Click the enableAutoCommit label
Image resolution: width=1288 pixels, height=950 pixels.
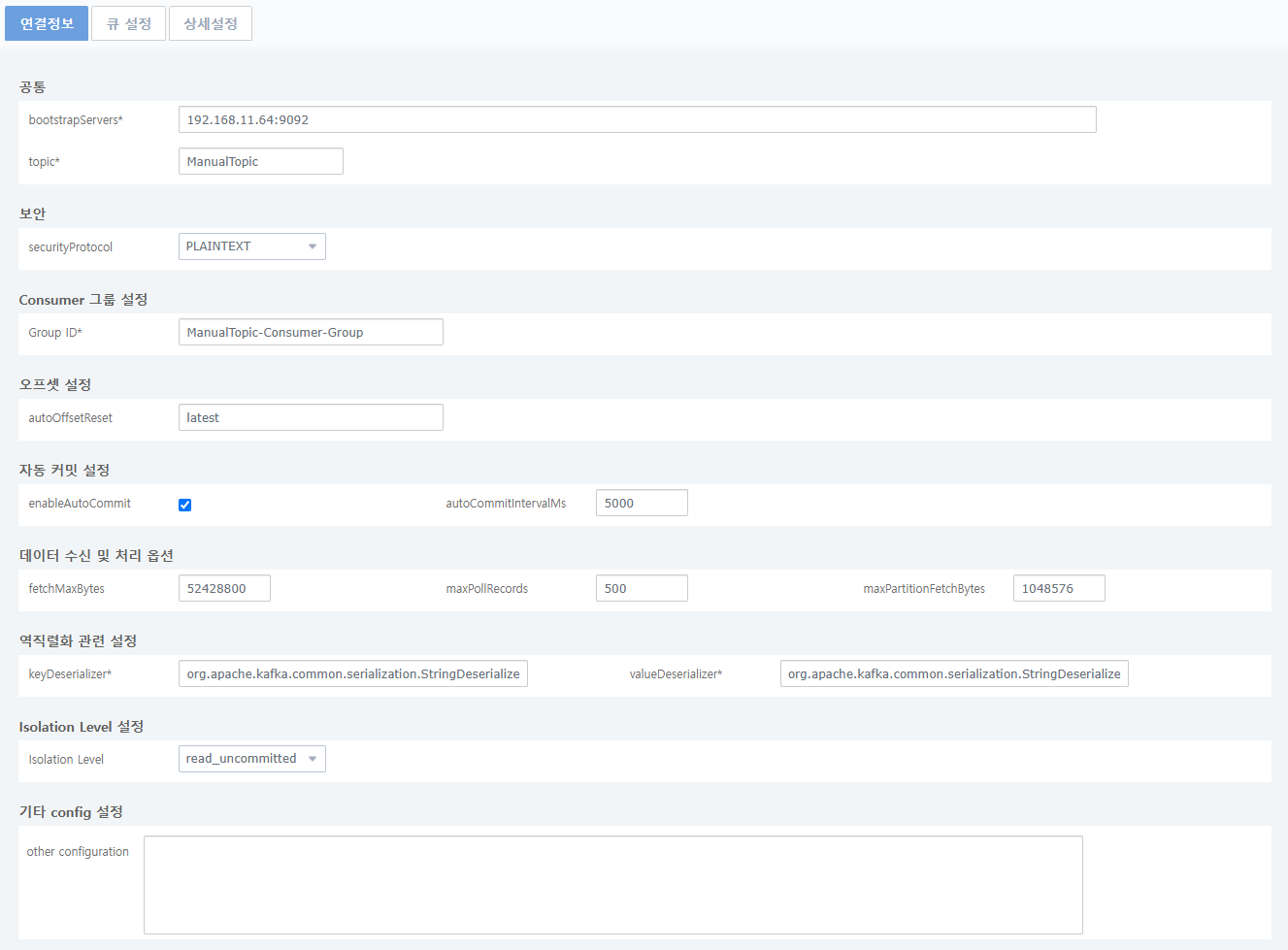click(80, 504)
